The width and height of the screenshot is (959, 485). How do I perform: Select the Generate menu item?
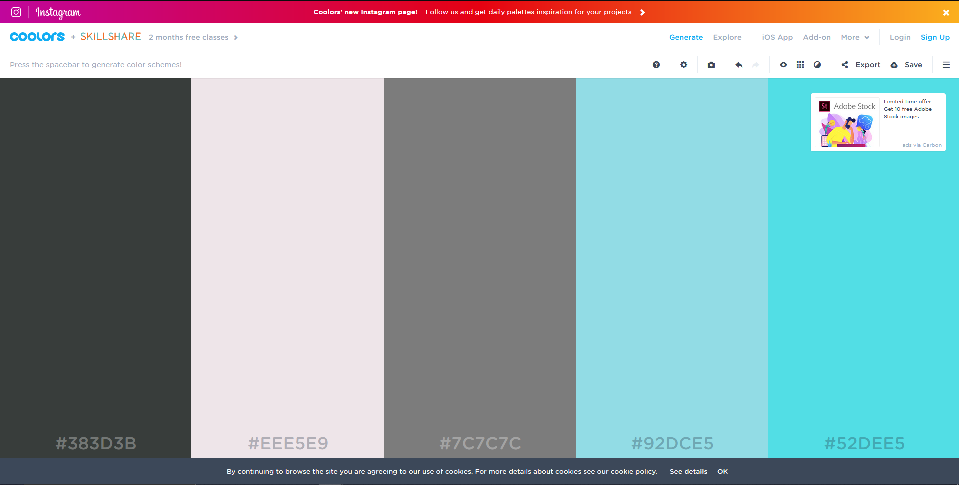tap(686, 37)
